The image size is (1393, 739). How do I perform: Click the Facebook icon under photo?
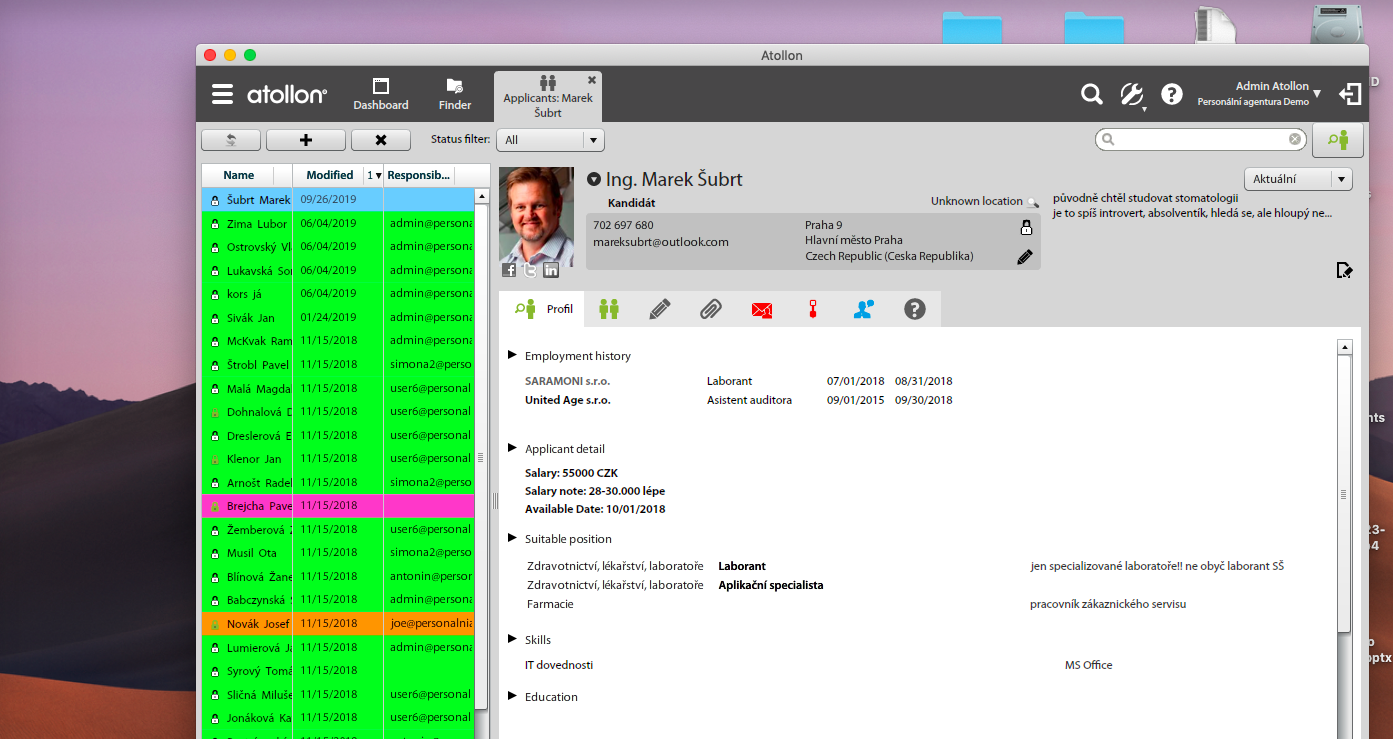[509, 270]
